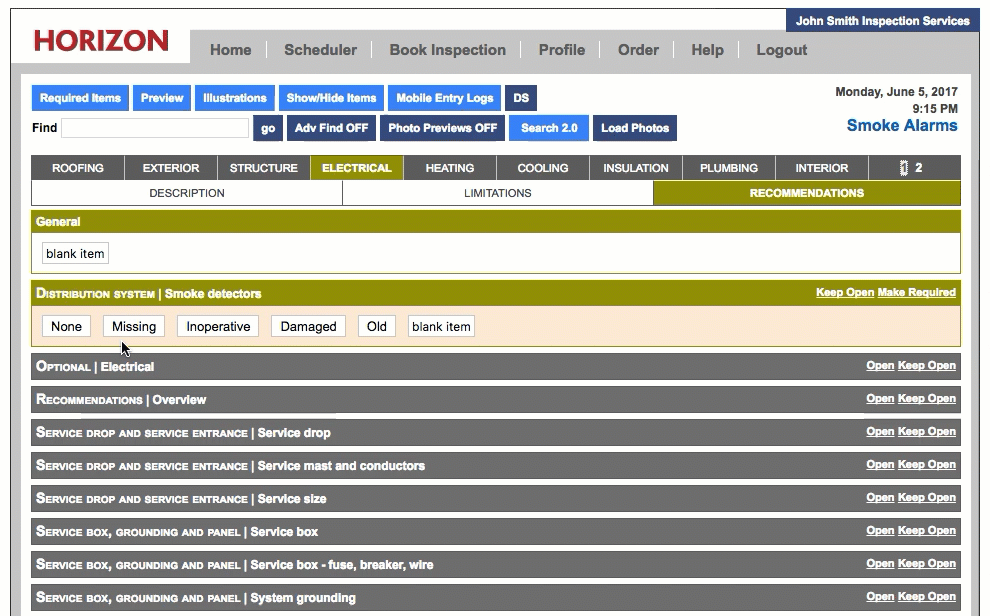The width and height of the screenshot is (990, 616).
Task: Click into the Find text field
Action: 155,128
